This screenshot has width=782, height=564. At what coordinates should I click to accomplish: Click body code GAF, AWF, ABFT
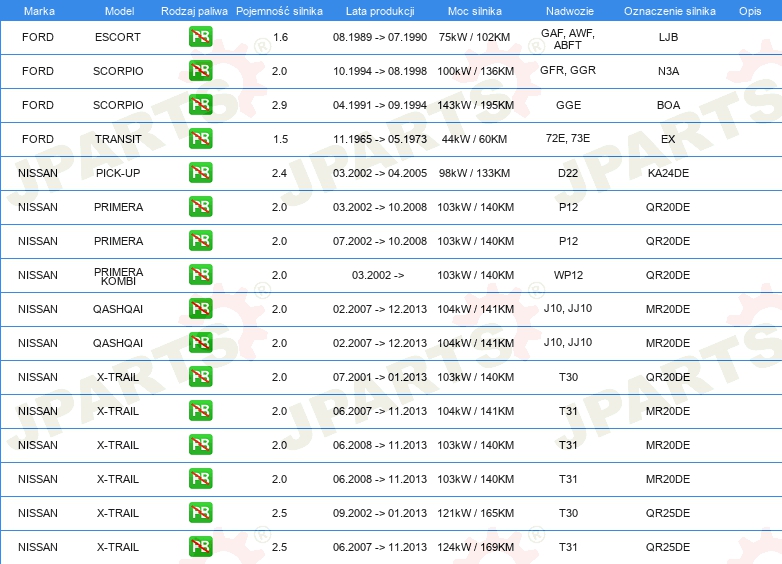point(568,39)
